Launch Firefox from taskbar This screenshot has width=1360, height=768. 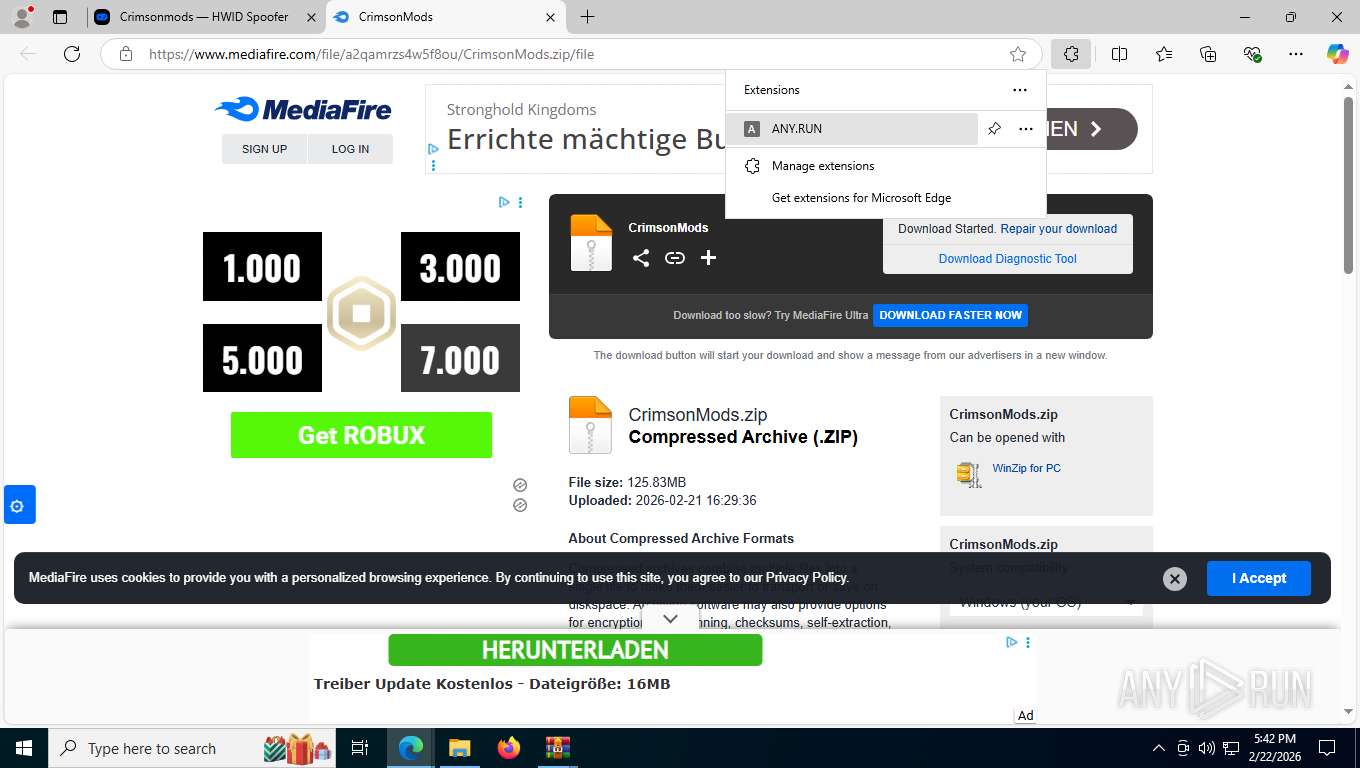tap(509, 748)
